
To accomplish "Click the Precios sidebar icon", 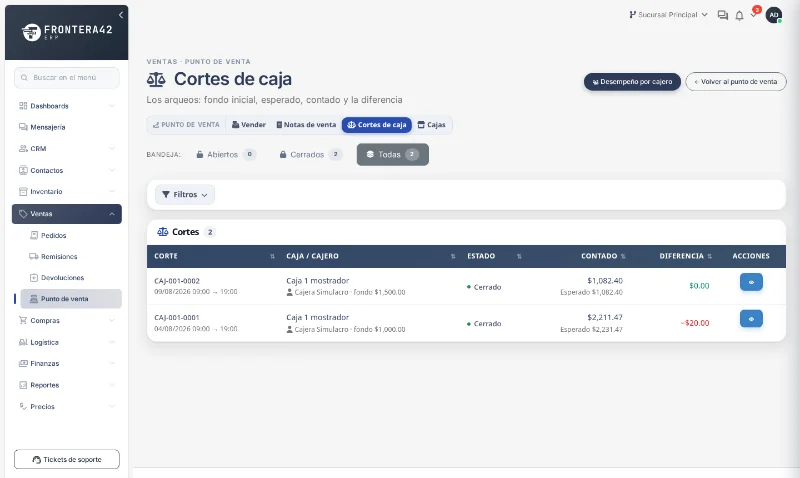I will pos(23,407).
